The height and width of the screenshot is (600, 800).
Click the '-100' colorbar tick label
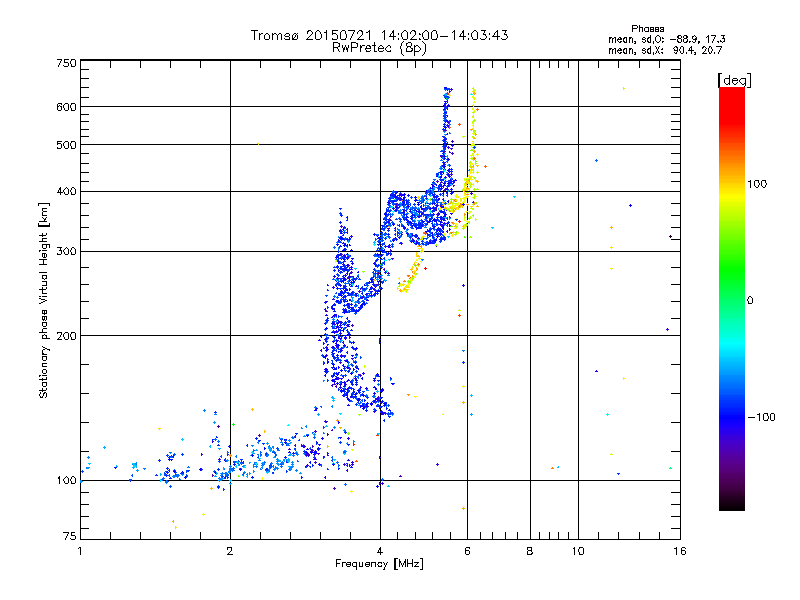(x=761, y=417)
